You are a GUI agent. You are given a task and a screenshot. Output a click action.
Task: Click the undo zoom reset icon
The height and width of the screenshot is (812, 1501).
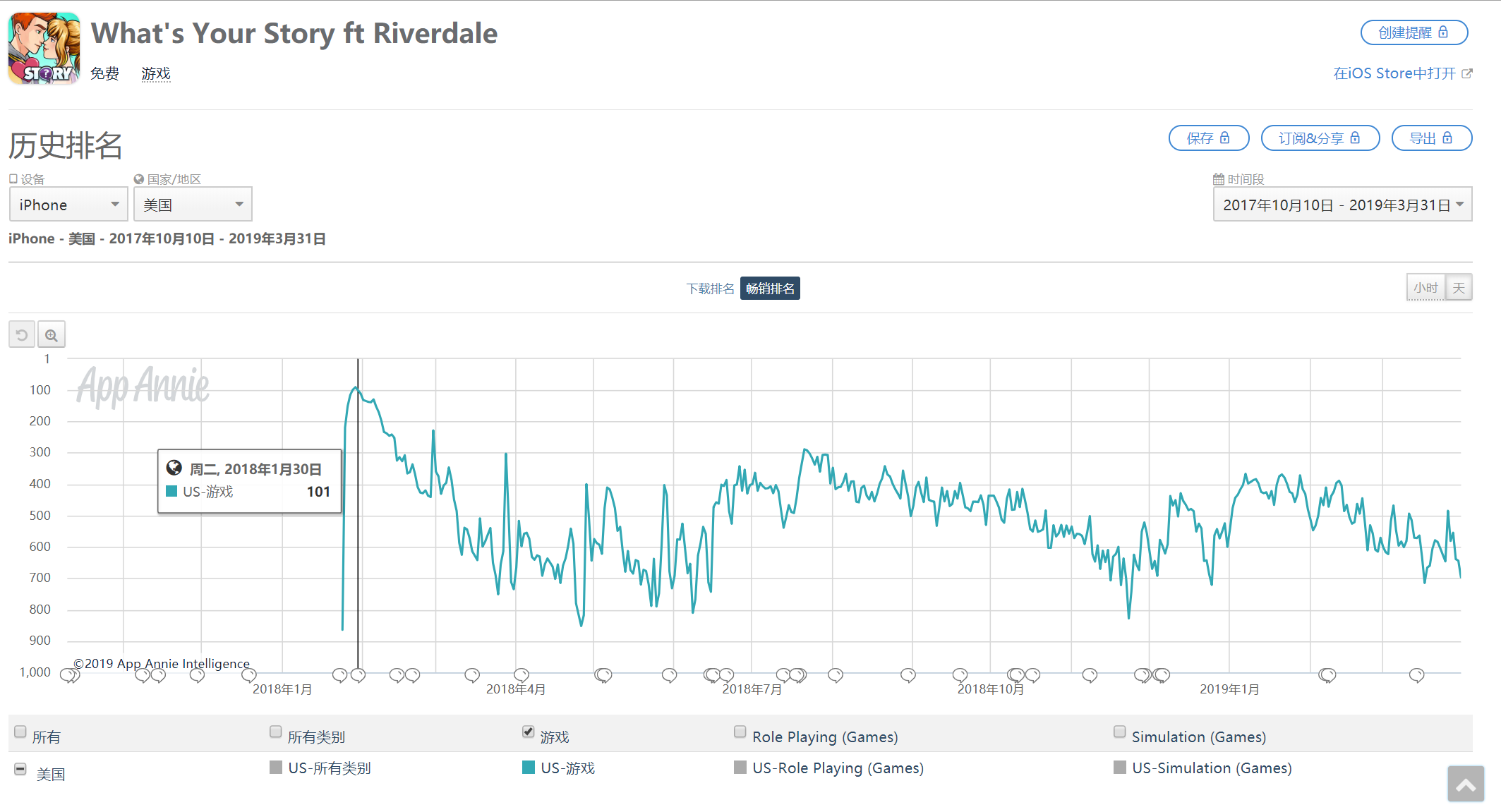point(22,334)
